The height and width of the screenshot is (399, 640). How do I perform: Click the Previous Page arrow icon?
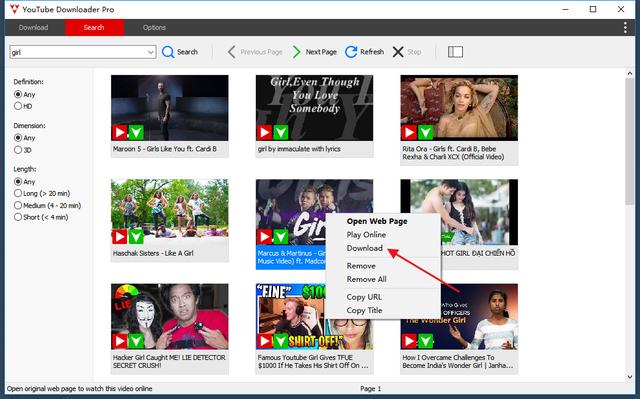pyautogui.click(x=231, y=52)
